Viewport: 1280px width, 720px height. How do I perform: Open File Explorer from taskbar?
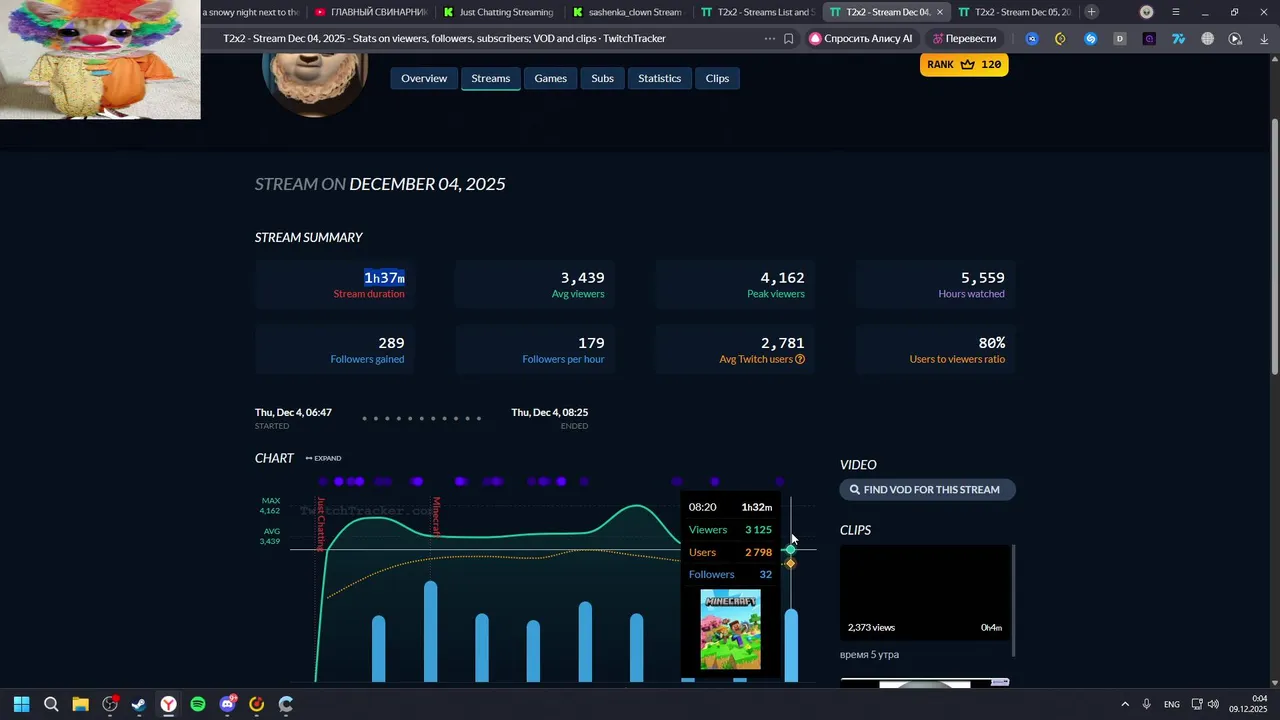coord(80,704)
